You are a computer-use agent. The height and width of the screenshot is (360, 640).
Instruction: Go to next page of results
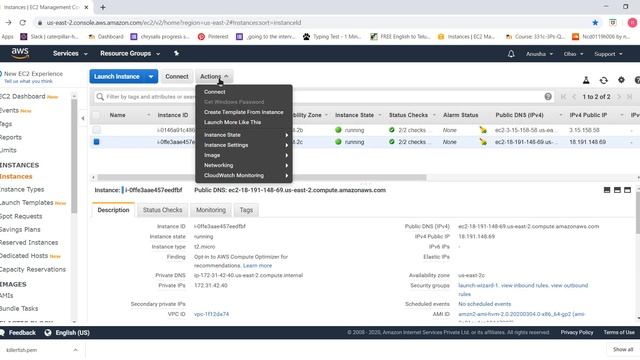tap(619, 97)
